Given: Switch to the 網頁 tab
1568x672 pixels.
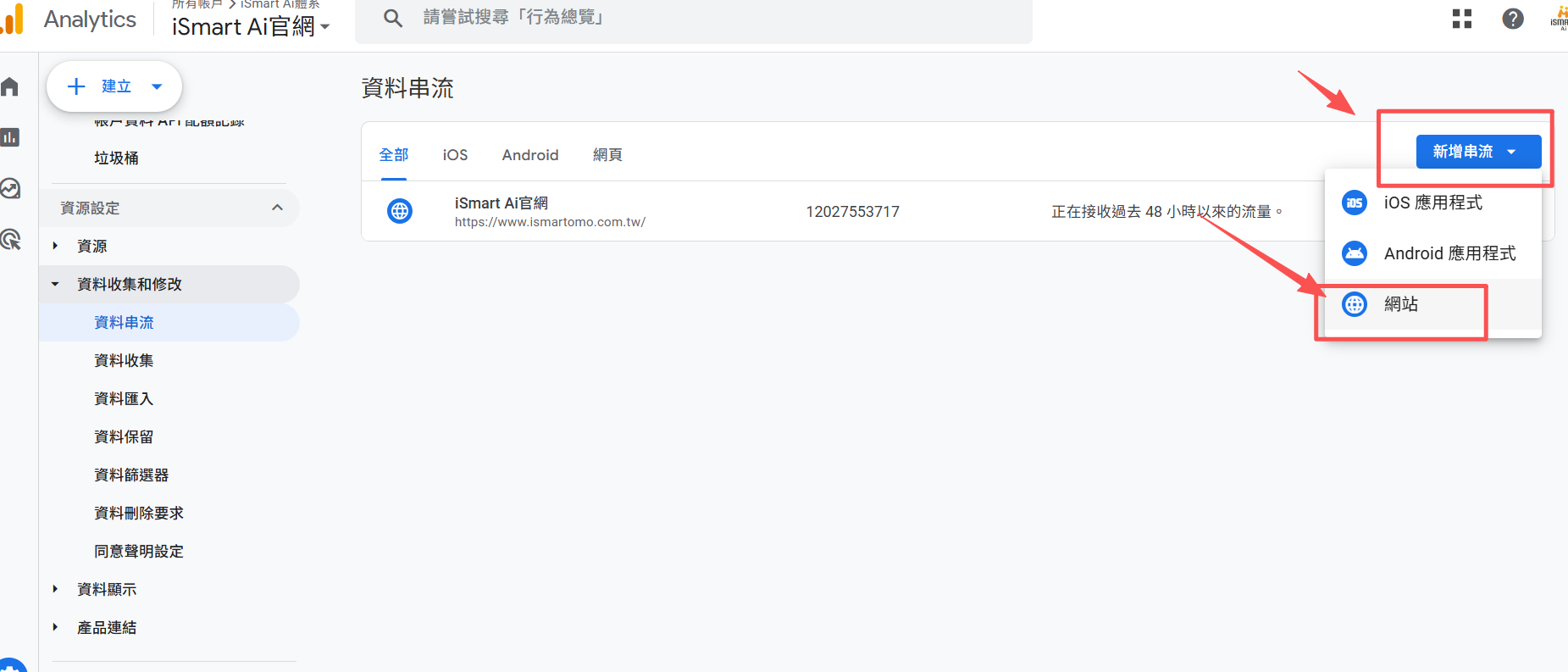Looking at the screenshot, I should (x=607, y=155).
